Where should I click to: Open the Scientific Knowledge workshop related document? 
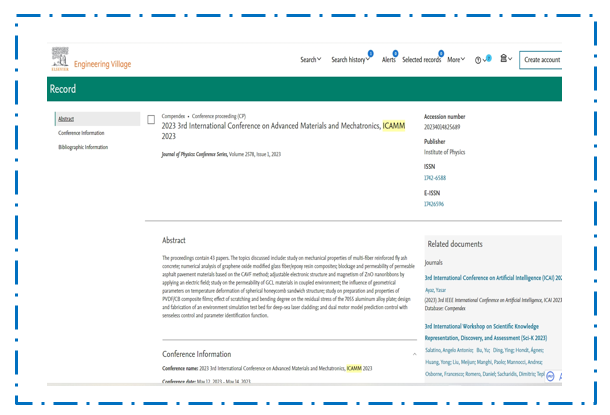tap(486, 332)
